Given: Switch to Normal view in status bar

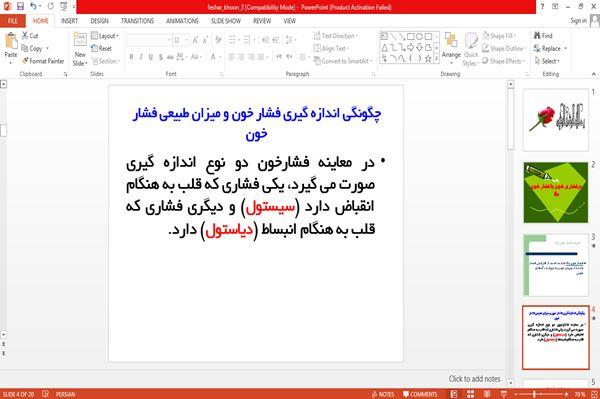Looking at the screenshot, I should (454, 394).
